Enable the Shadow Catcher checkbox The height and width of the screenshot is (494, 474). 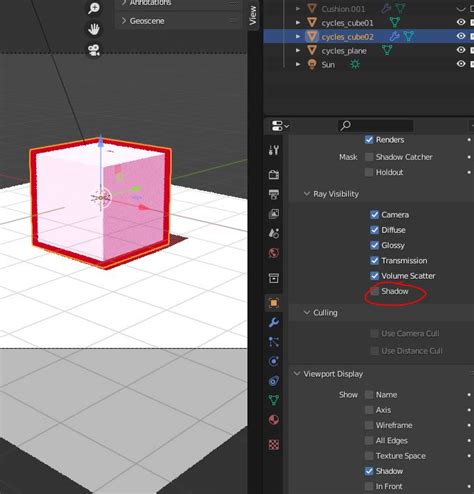click(369, 157)
